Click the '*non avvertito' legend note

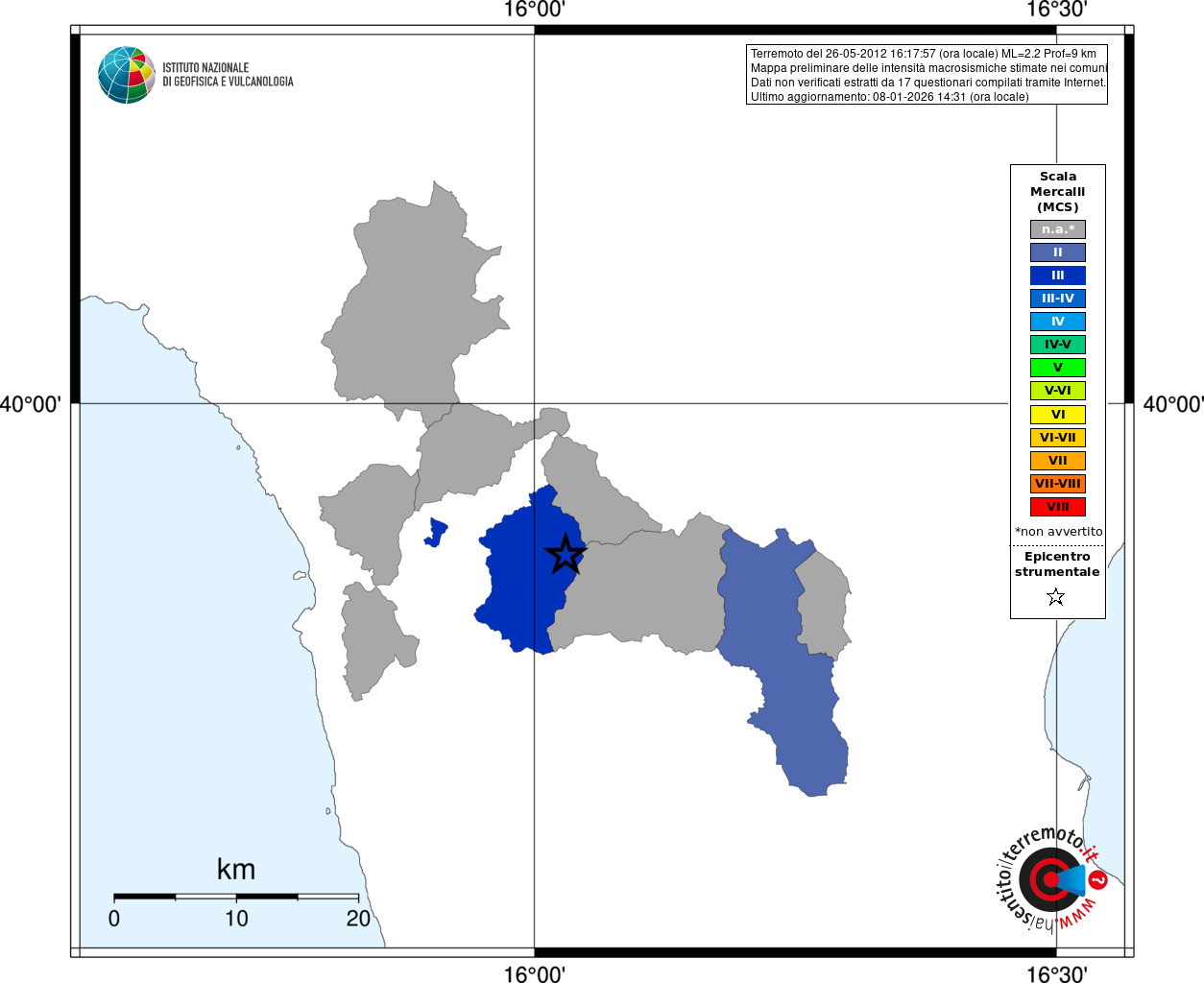point(1058,532)
